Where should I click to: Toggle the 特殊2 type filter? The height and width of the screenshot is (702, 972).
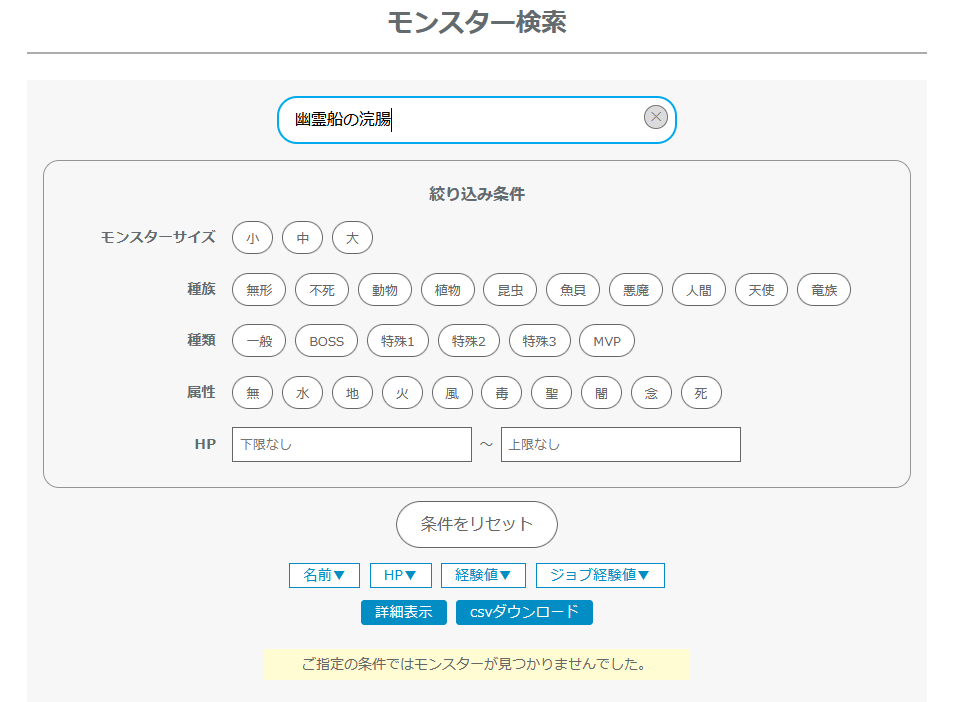point(468,341)
